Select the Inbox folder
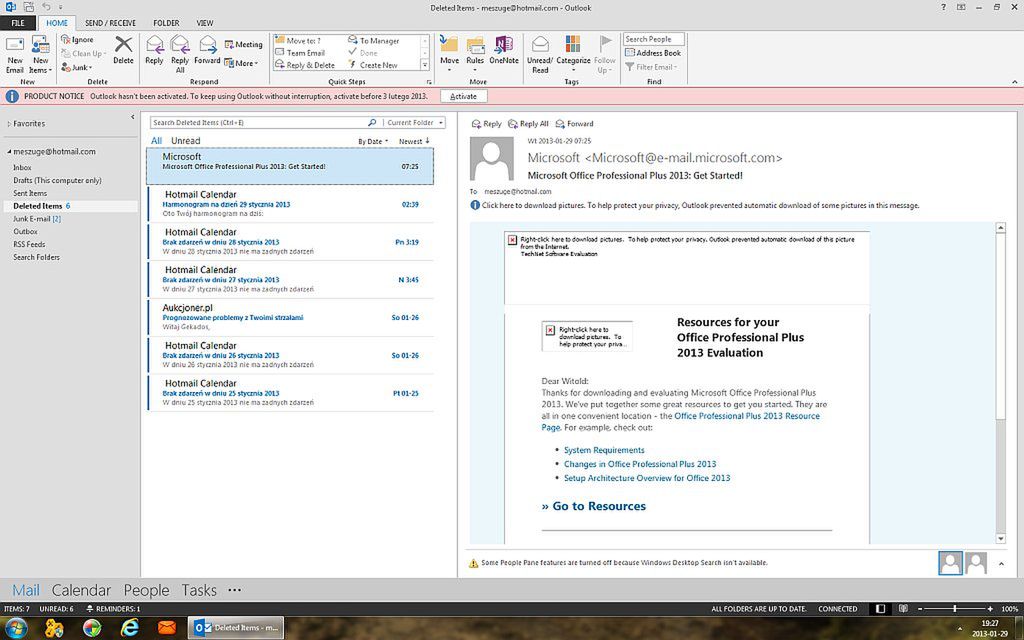Viewport: 1024px width, 640px height. click(22, 168)
